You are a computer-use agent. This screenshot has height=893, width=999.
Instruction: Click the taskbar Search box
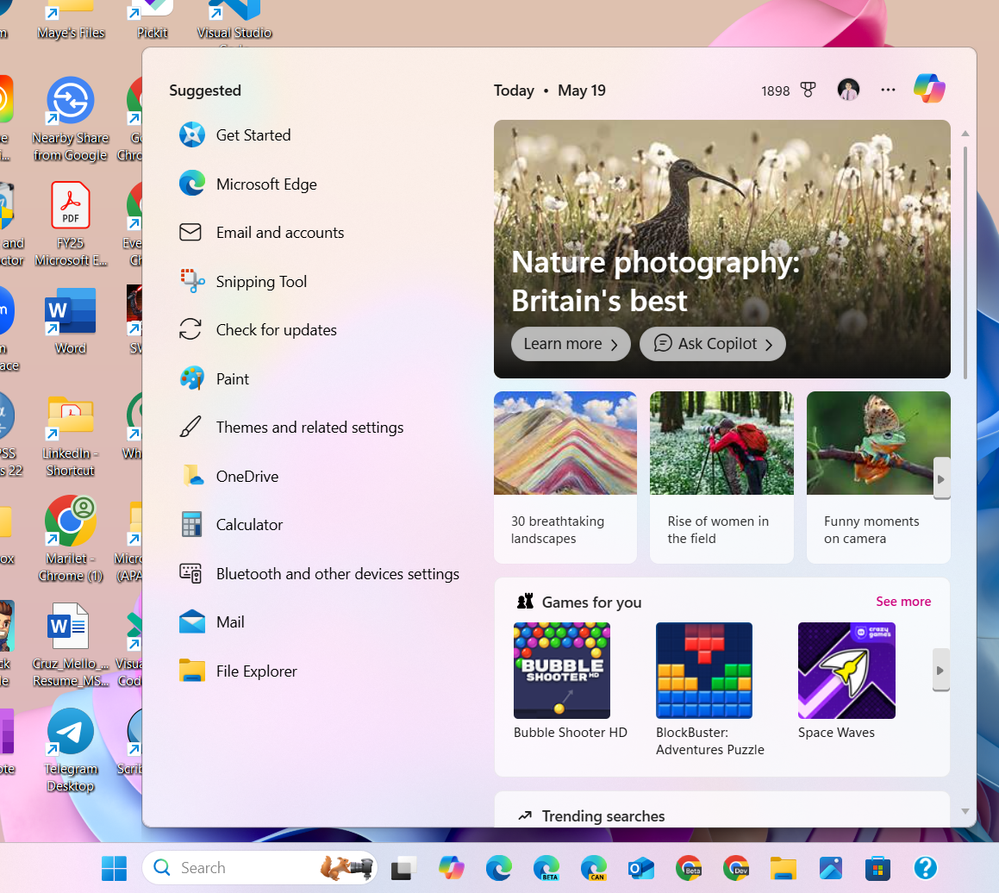(x=259, y=868)
